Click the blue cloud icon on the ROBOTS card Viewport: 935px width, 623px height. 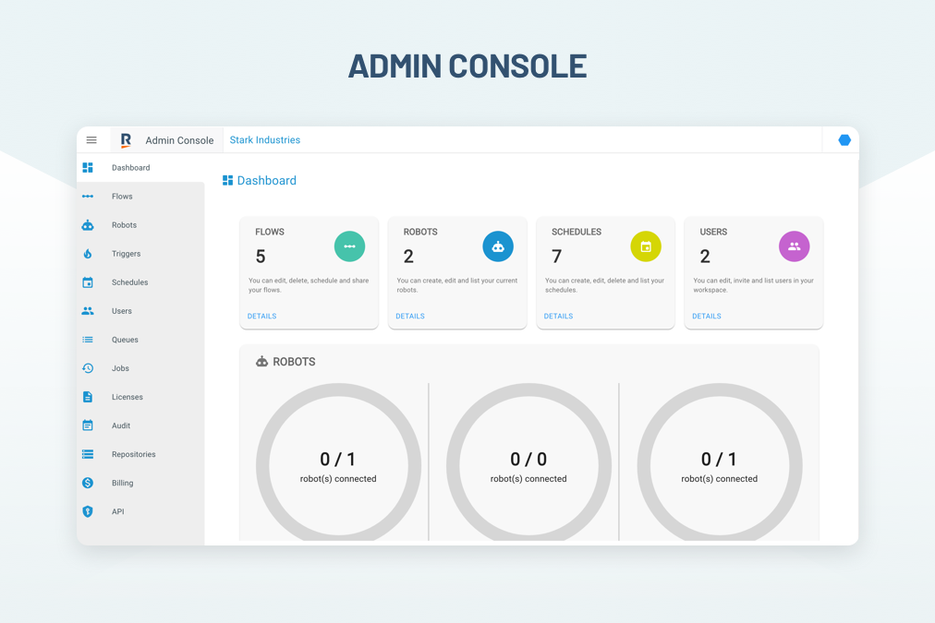click(498, 246)
